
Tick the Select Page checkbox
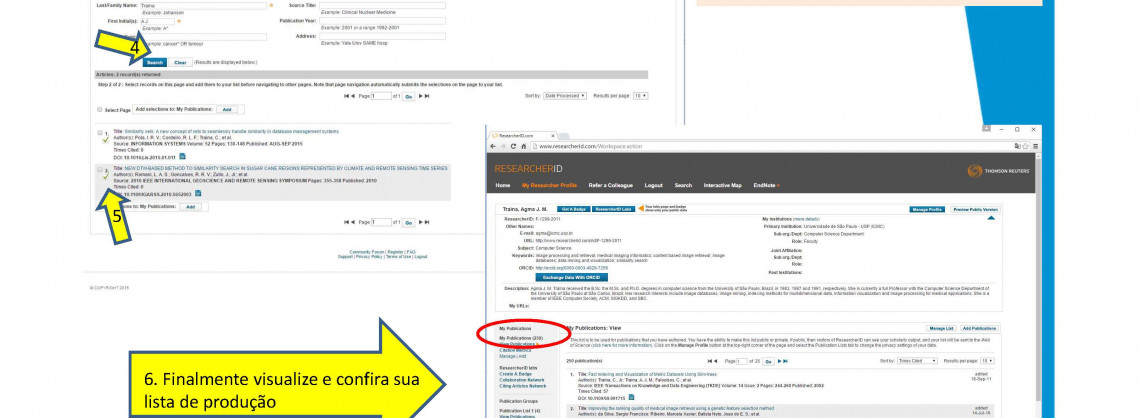pyautogui.click(x=100, y=110)
